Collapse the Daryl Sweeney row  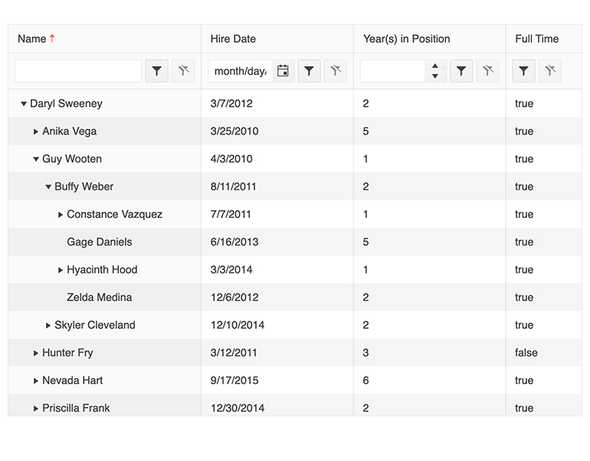(24, 103)
